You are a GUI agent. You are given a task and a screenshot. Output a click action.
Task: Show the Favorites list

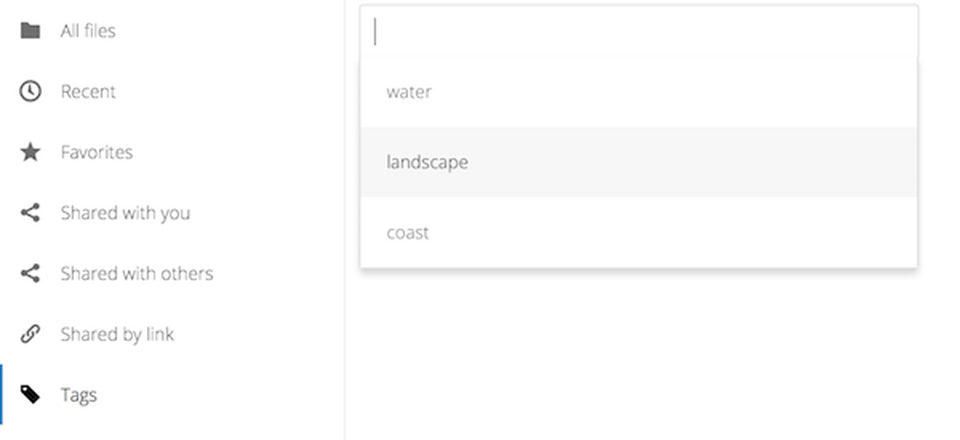[97, 152]
